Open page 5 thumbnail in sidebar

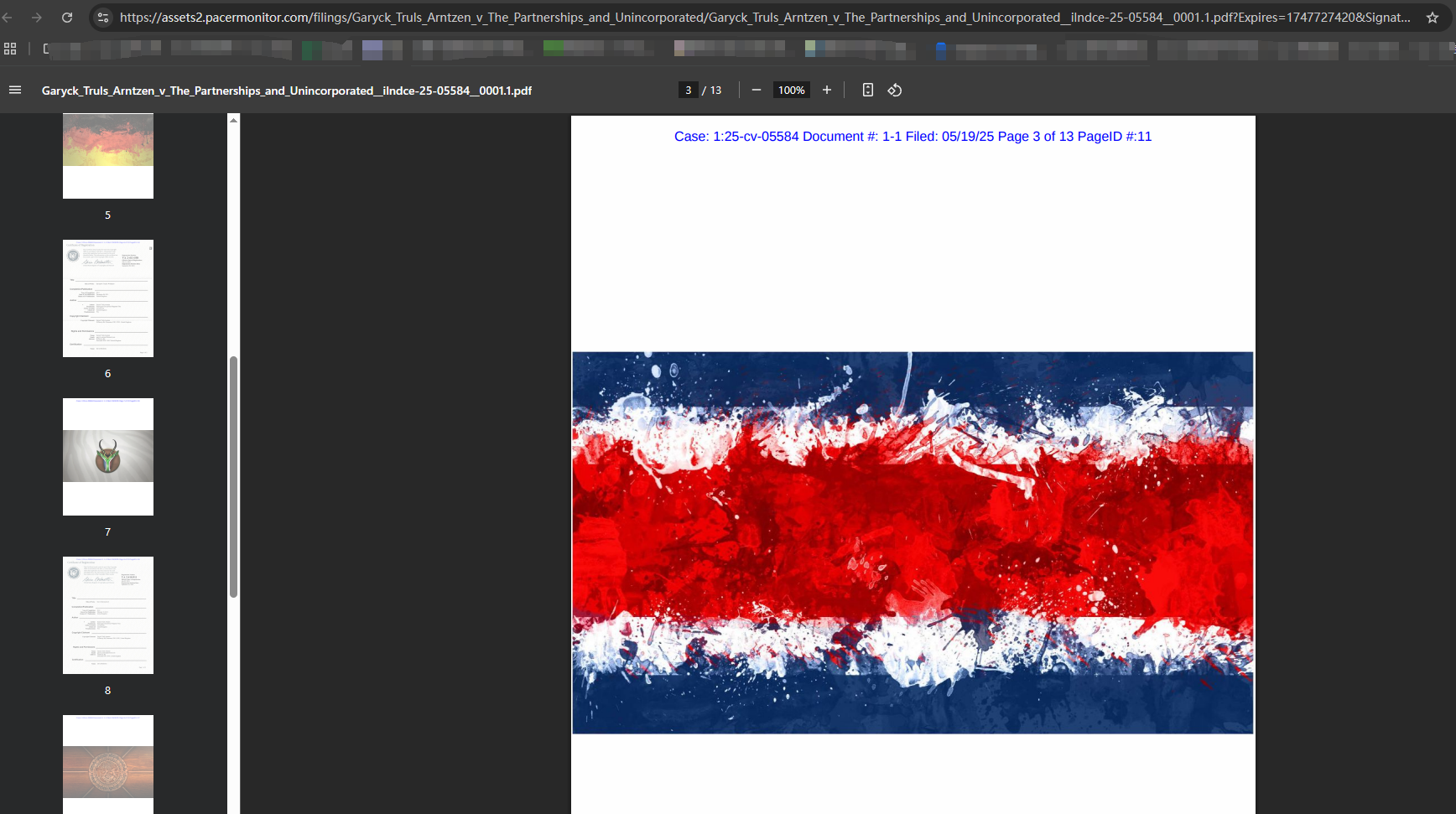pyautogui.click(x=108, y=156)
